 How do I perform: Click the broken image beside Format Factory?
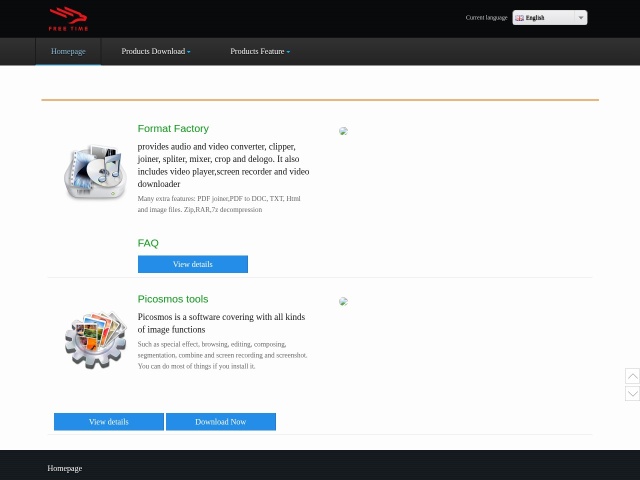pyautogui.click(x=343, y=131)
